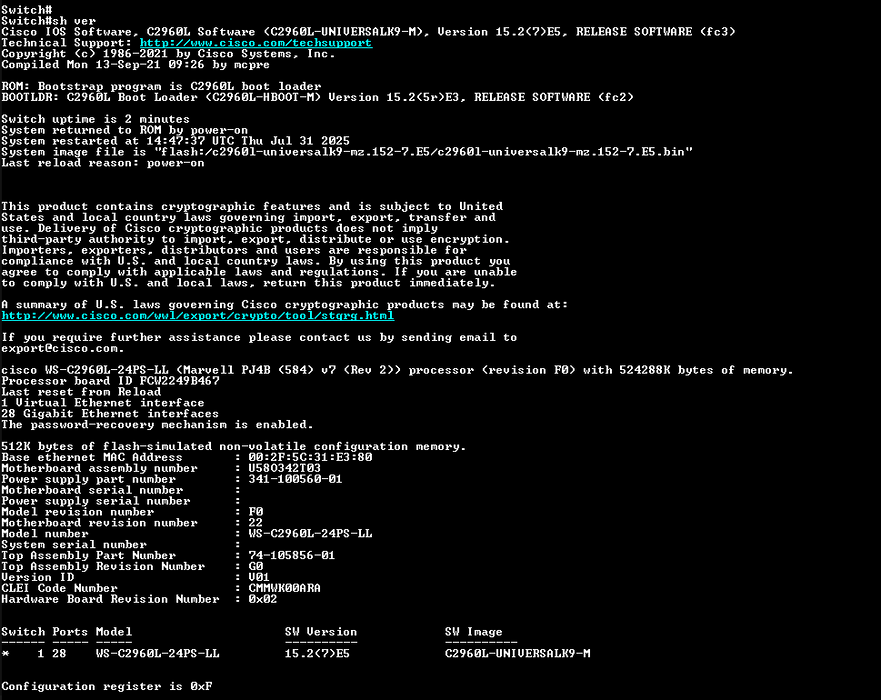
Task: Open the crypto export stqrg.html link
Action: click(198, 316)
